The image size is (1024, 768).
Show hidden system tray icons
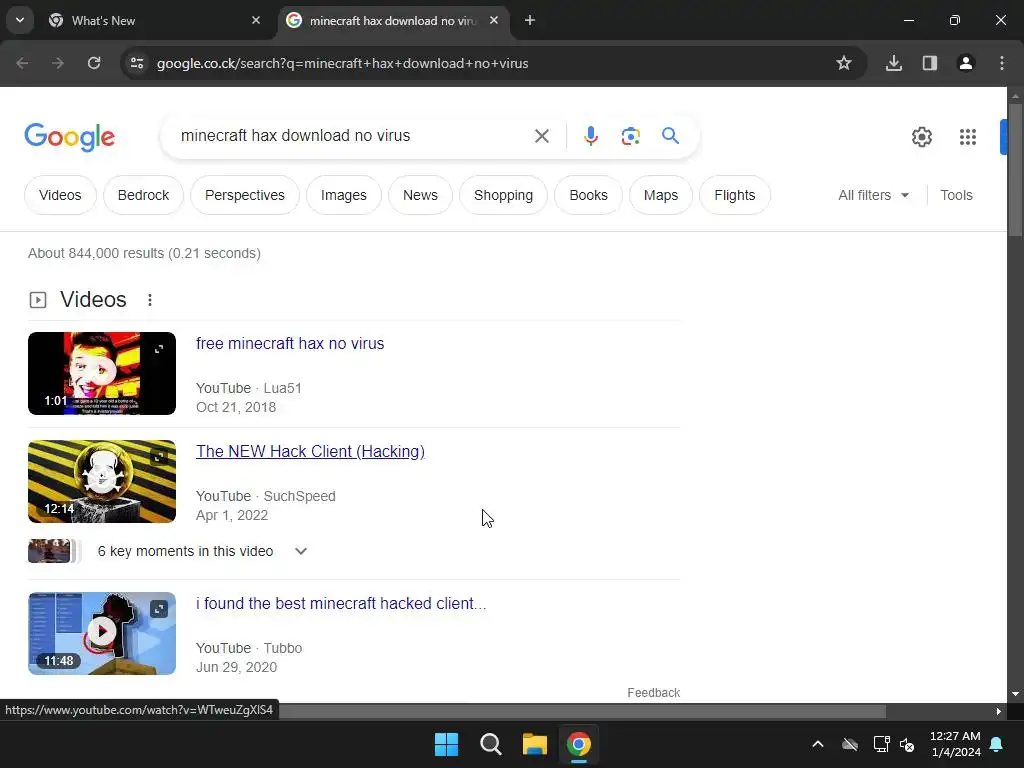pyautogui.click(x=818, y=744)
